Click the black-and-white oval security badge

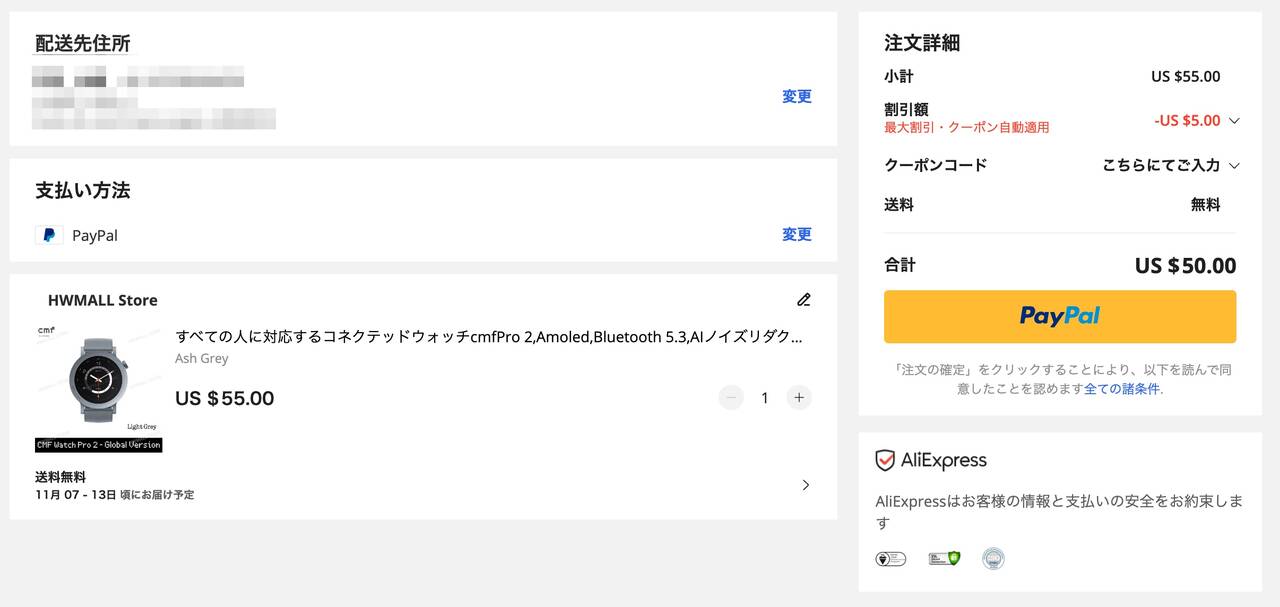pos(890,558)
